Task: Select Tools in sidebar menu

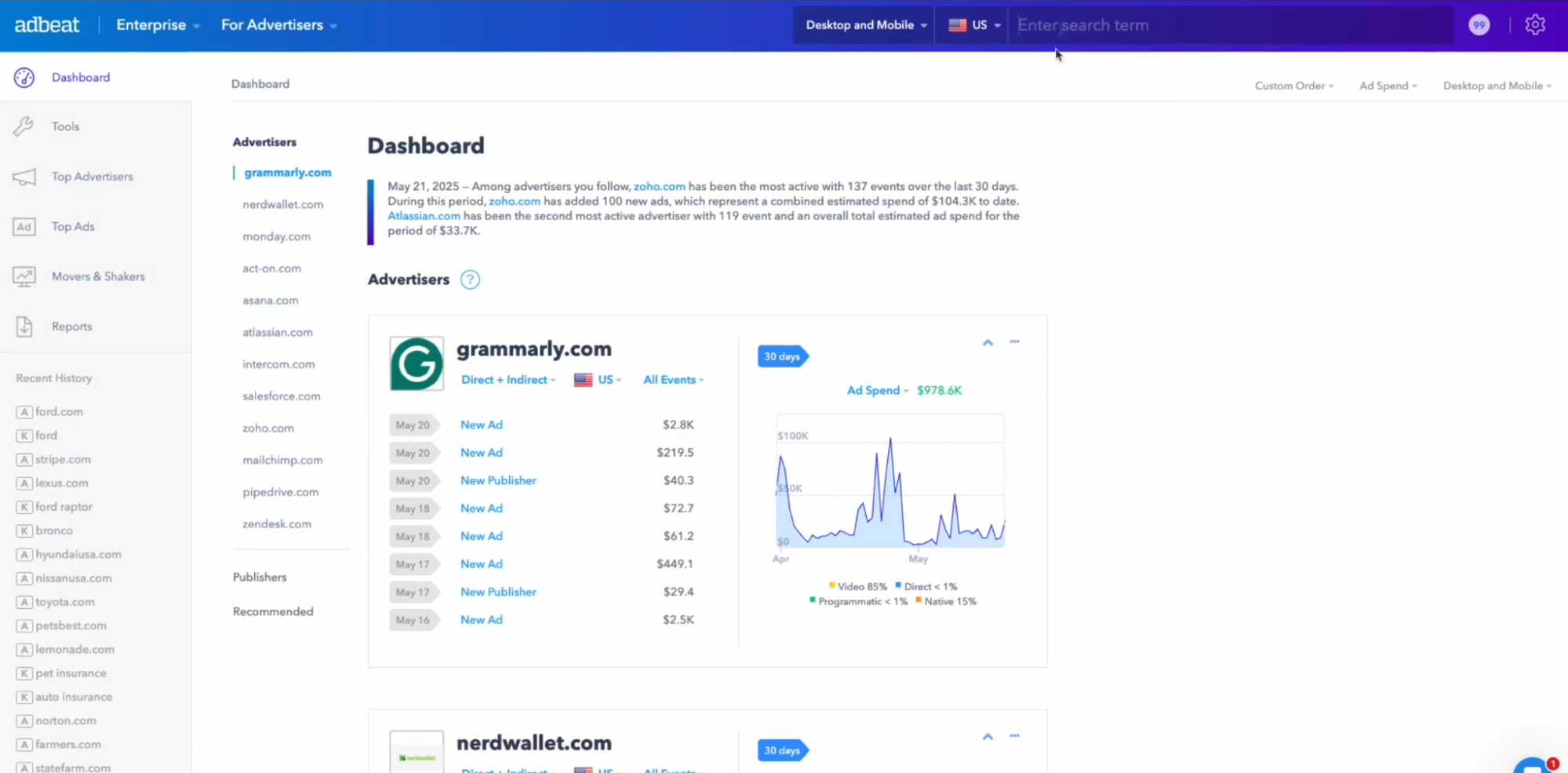Action: (65, 126)
